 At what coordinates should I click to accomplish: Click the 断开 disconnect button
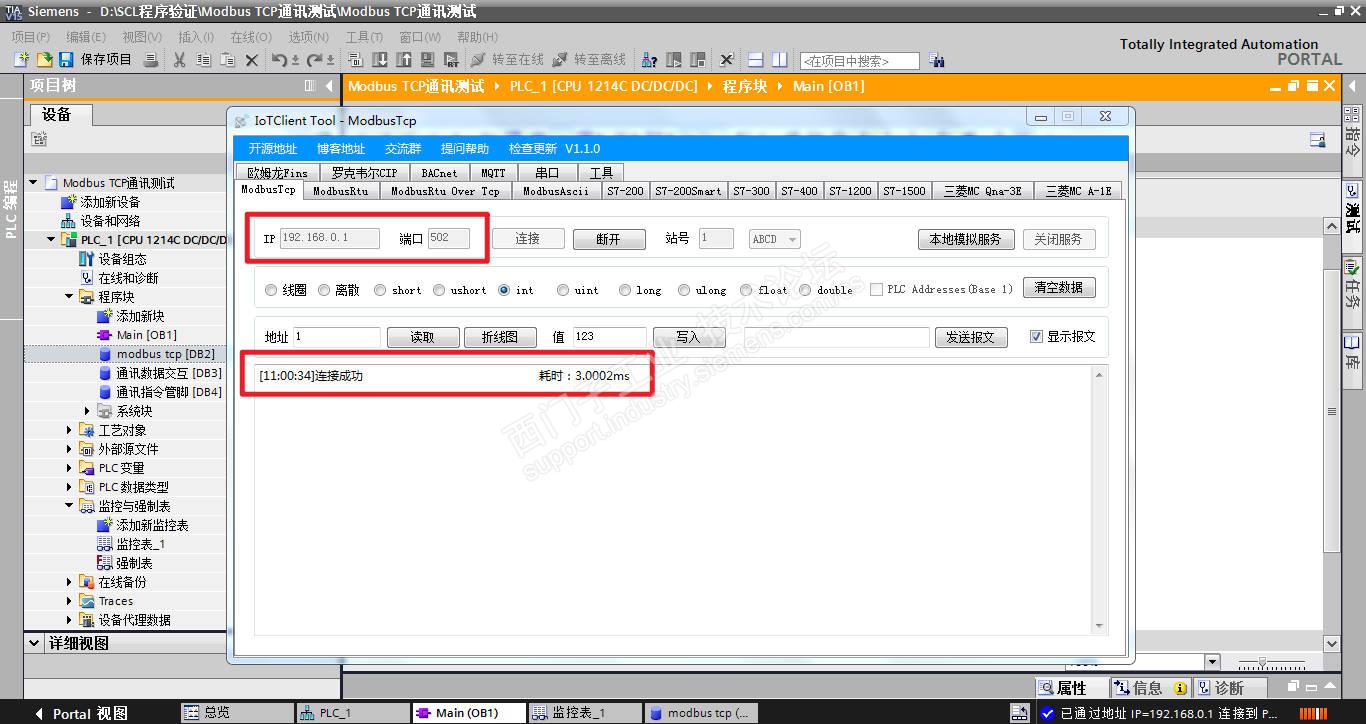click(x=608, y=239)
